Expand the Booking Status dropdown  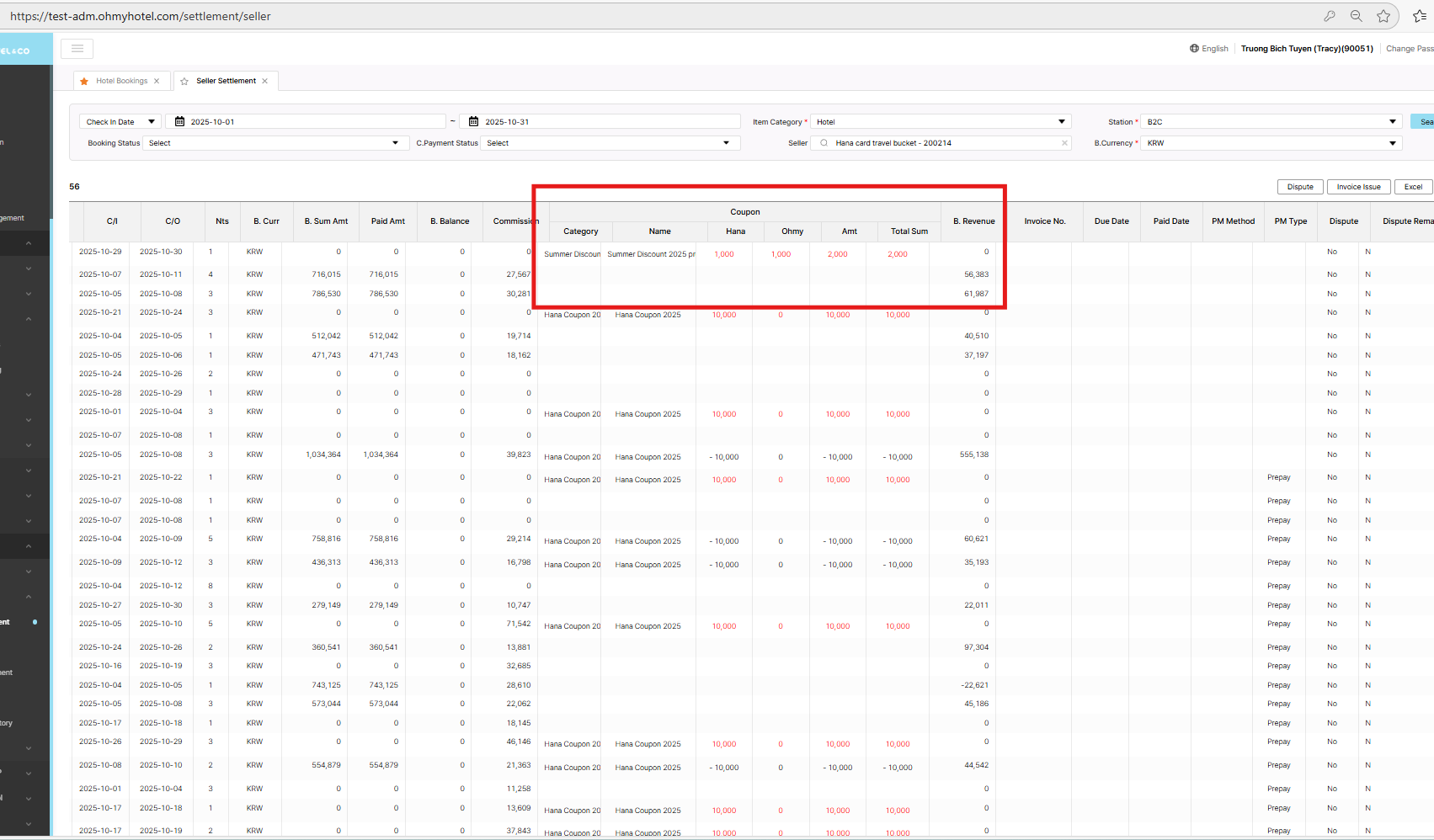pyautogui.click(x=275, y=143)
